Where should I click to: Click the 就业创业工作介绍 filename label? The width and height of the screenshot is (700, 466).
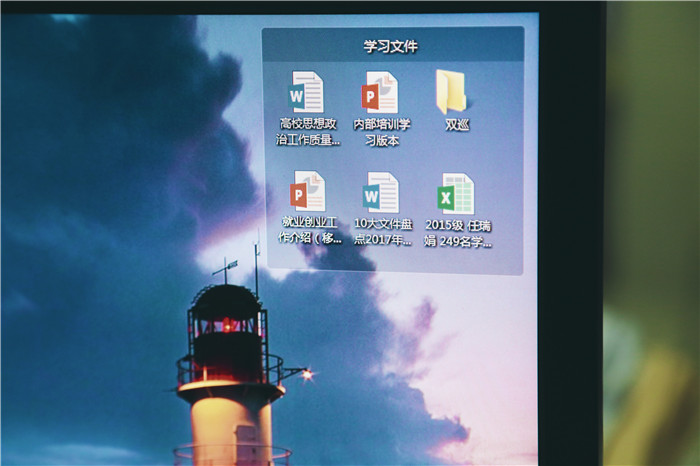tap(311, 232)
